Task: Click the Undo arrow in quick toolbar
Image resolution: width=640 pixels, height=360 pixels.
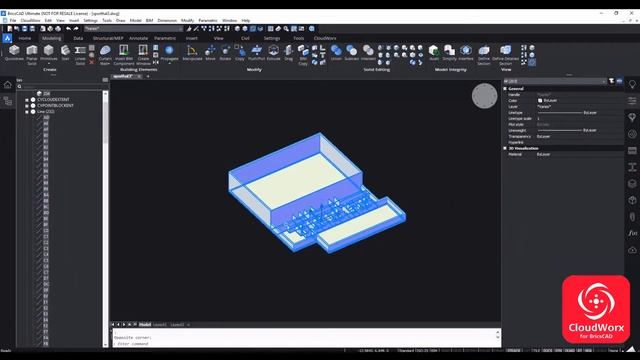Action: click(x=68, y=29)
